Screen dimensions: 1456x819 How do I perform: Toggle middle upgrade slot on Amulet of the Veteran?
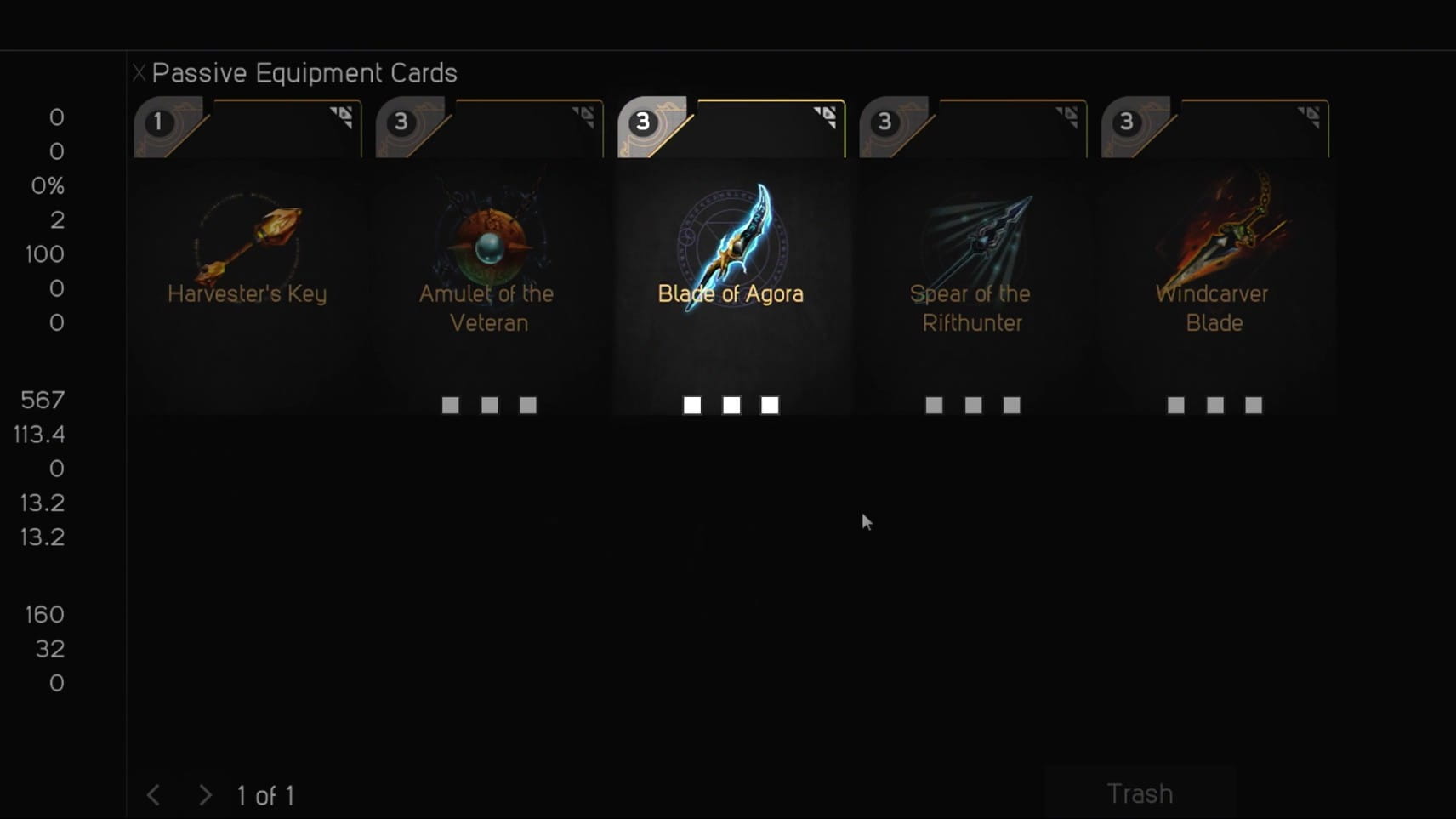[490, 406]
